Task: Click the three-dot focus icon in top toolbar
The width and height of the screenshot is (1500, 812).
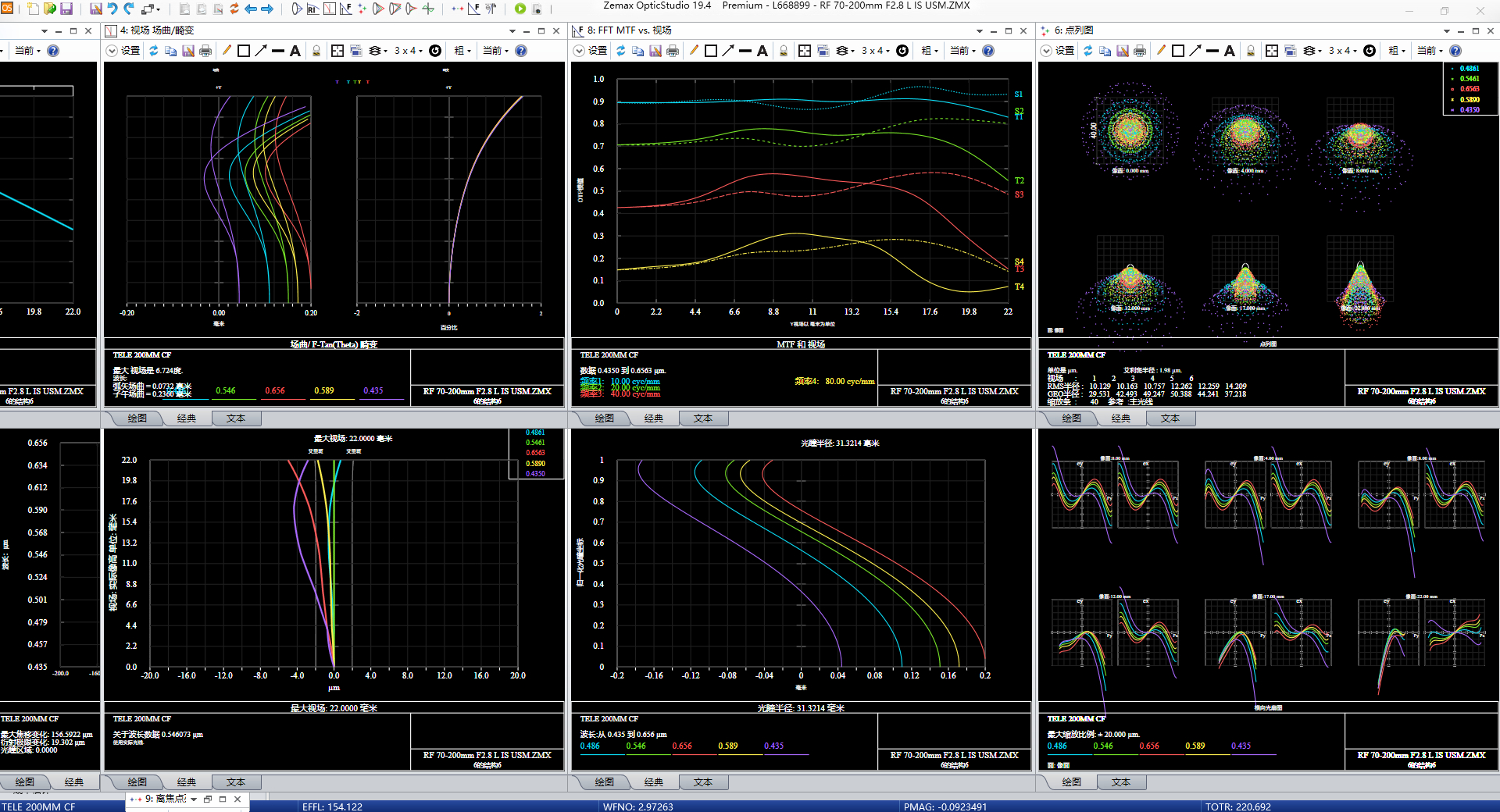Action: click(458, 9)
